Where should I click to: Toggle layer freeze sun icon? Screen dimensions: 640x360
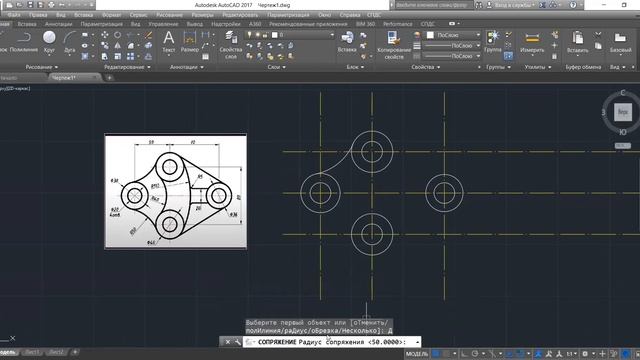point(257,35)
